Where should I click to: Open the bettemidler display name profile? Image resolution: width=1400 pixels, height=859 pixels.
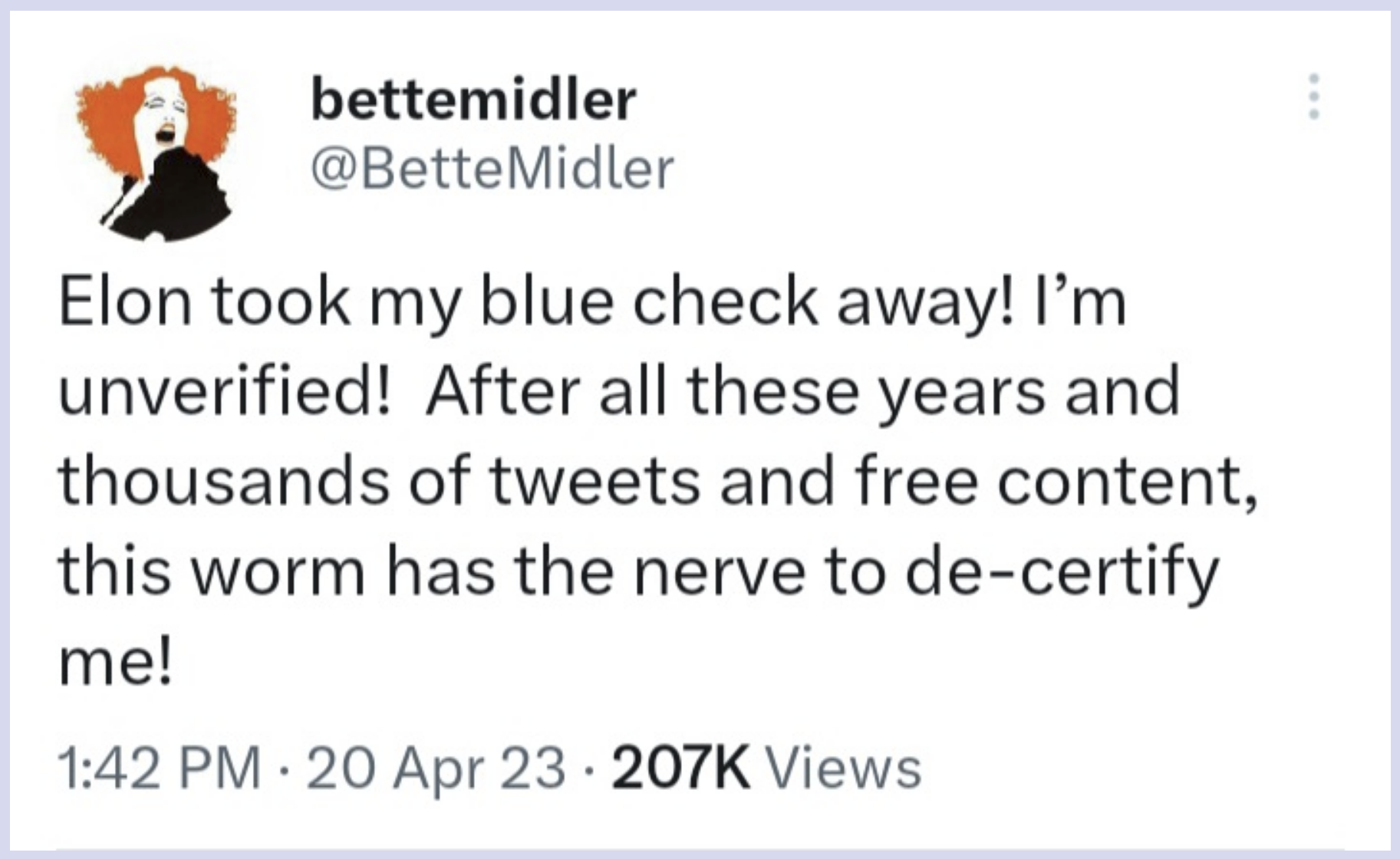[474, 100]
